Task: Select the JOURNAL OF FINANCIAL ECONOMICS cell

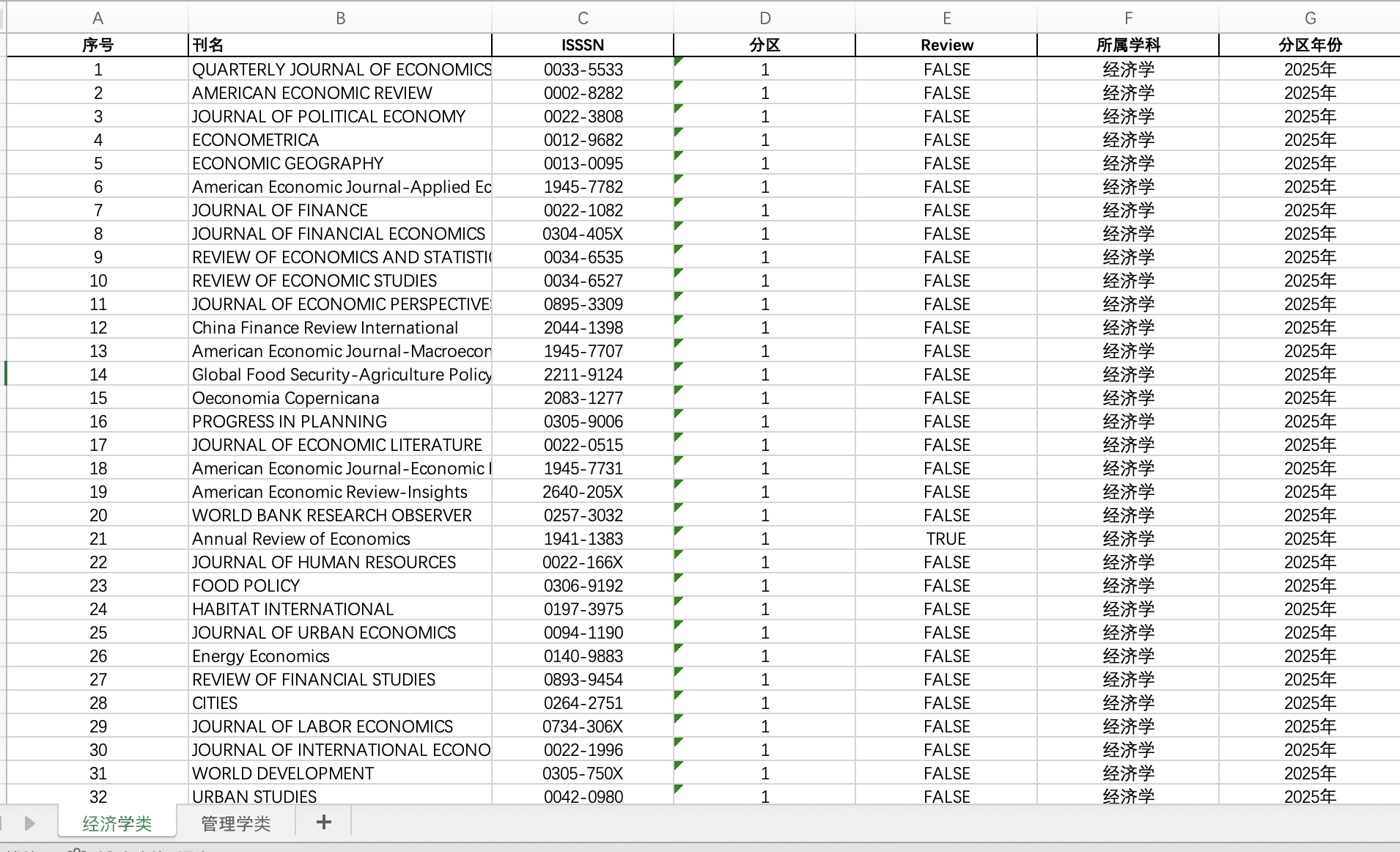Action: click(x=340, y=233)
